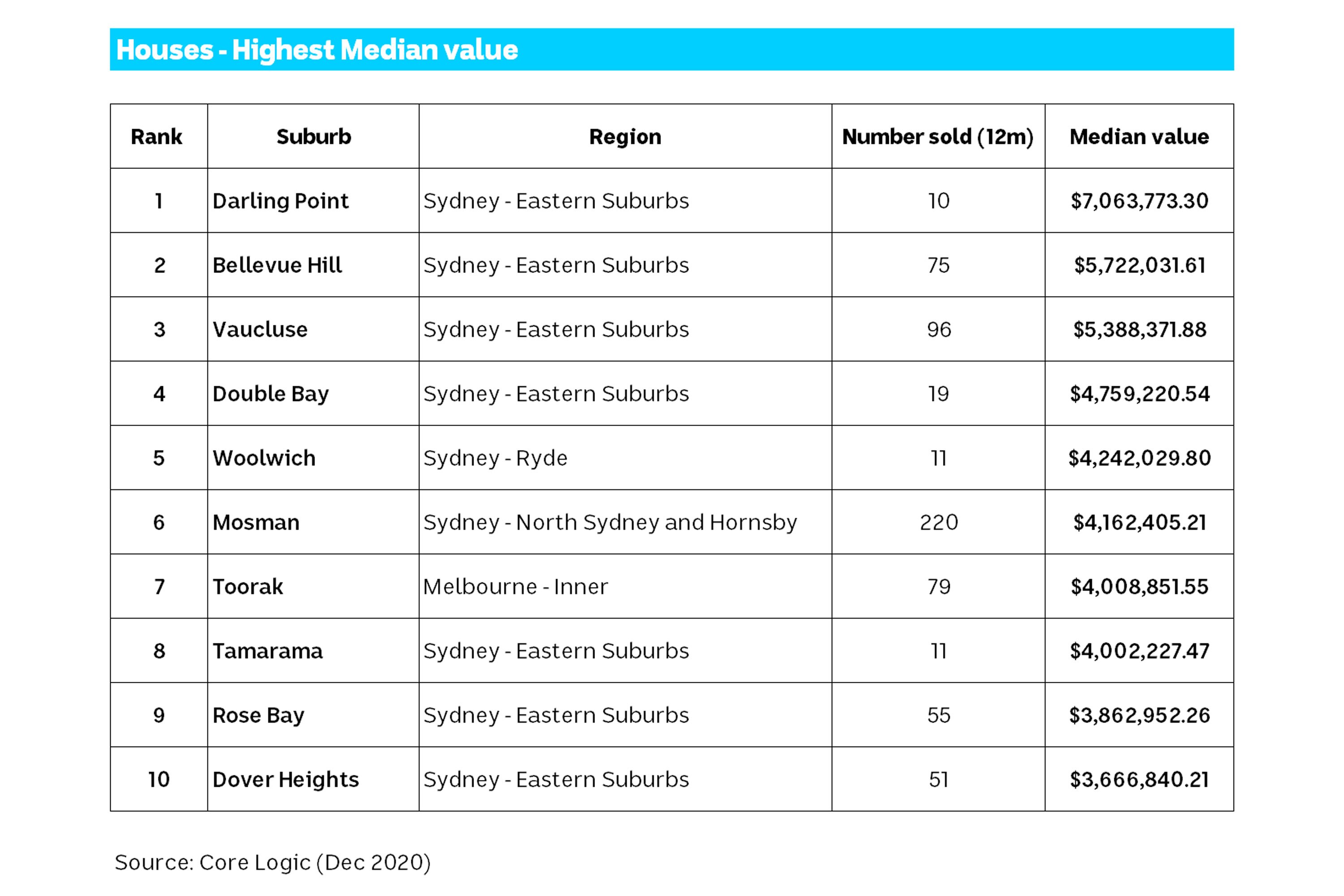The height and width of the screenshot is (896, 1344).
Task: Click the 'Sydney - Ryde' region cell
Action: pos(495,458)
